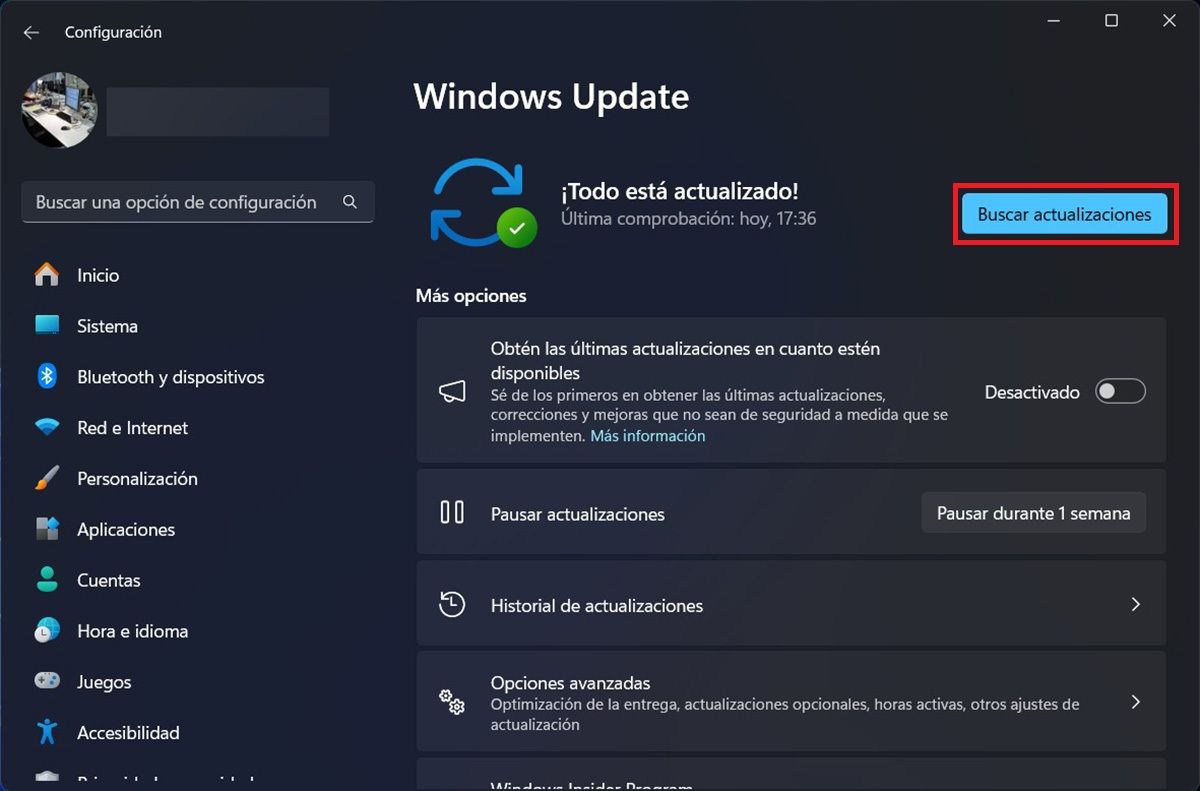Click the Historial de actualizaciones clock icon

pyautogui.click(x=452, y=604)
